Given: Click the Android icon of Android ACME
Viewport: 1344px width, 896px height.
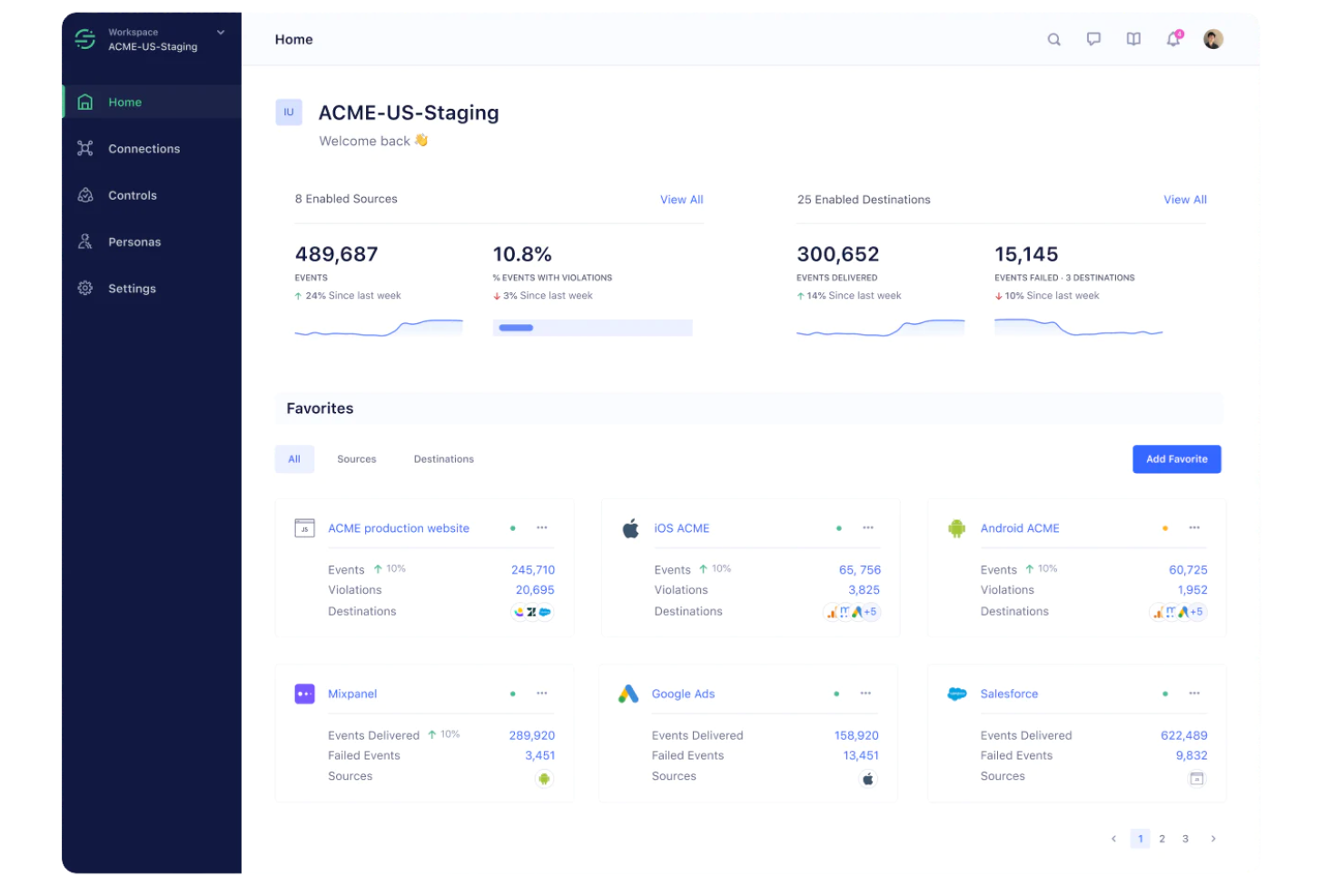Looking at the screenshot, I should click(x=957, y=528).
